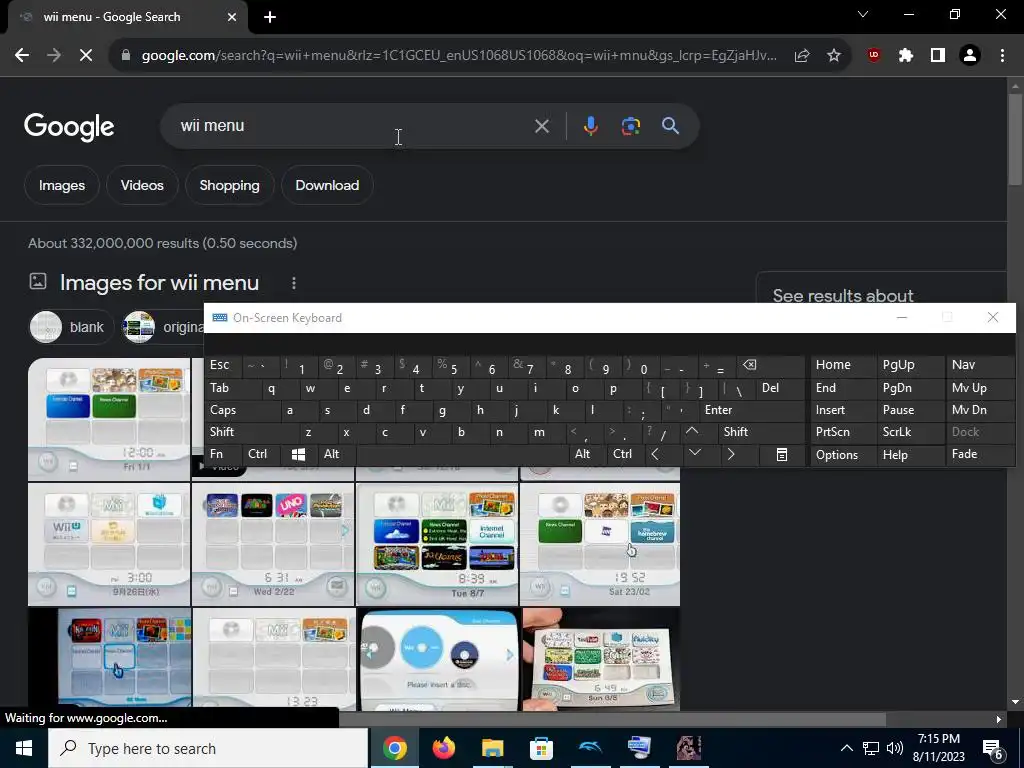This screenshot has width=1024, height=768.
Task: Click the Images for wii menu heading
Action: 159,283
